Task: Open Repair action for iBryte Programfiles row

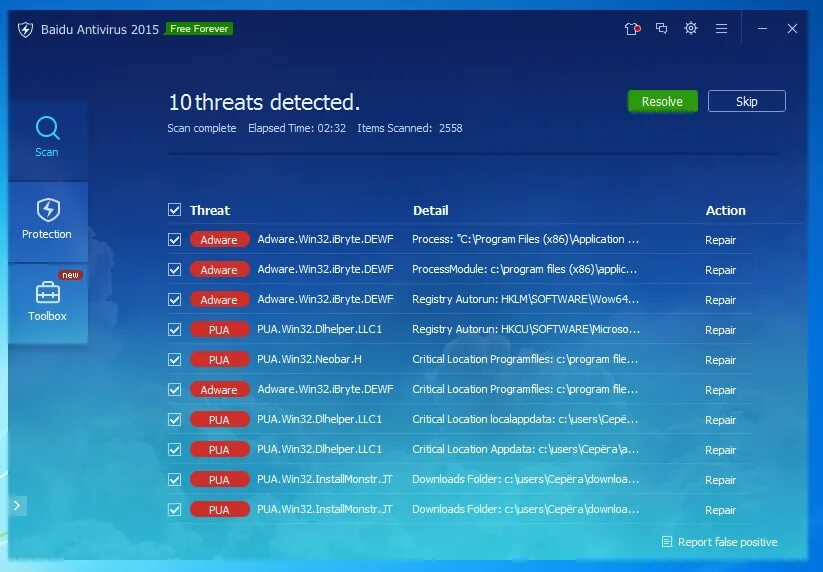Action: click(720, 390)
